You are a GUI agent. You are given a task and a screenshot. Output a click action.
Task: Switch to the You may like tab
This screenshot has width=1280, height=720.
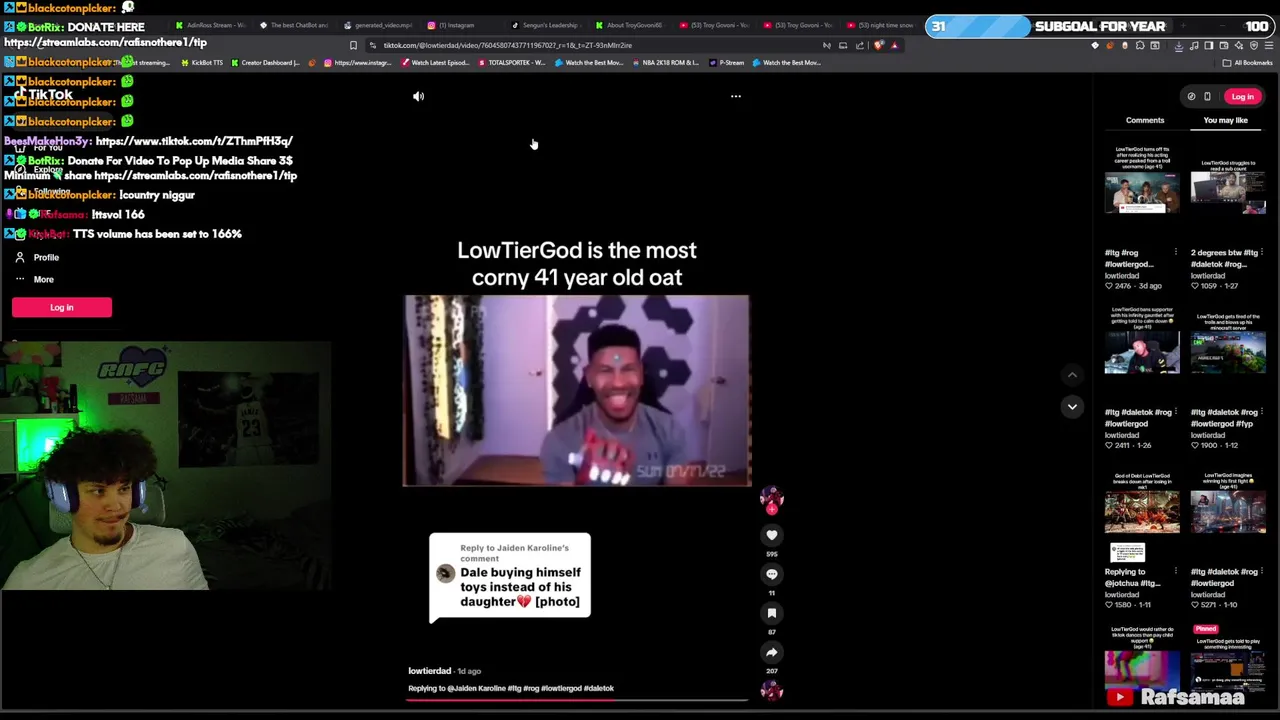pos(1225,120)
